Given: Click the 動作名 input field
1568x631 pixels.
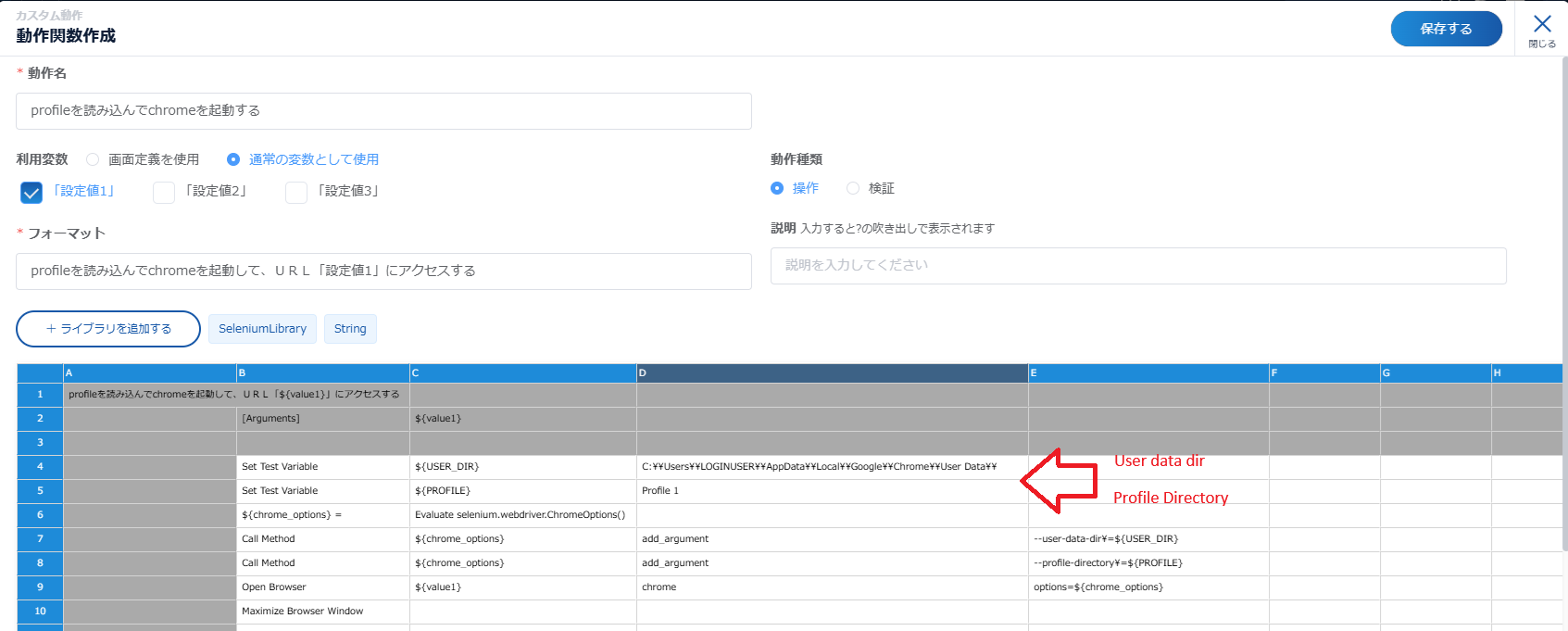Looking at the screenshot, I should (383, 110).
